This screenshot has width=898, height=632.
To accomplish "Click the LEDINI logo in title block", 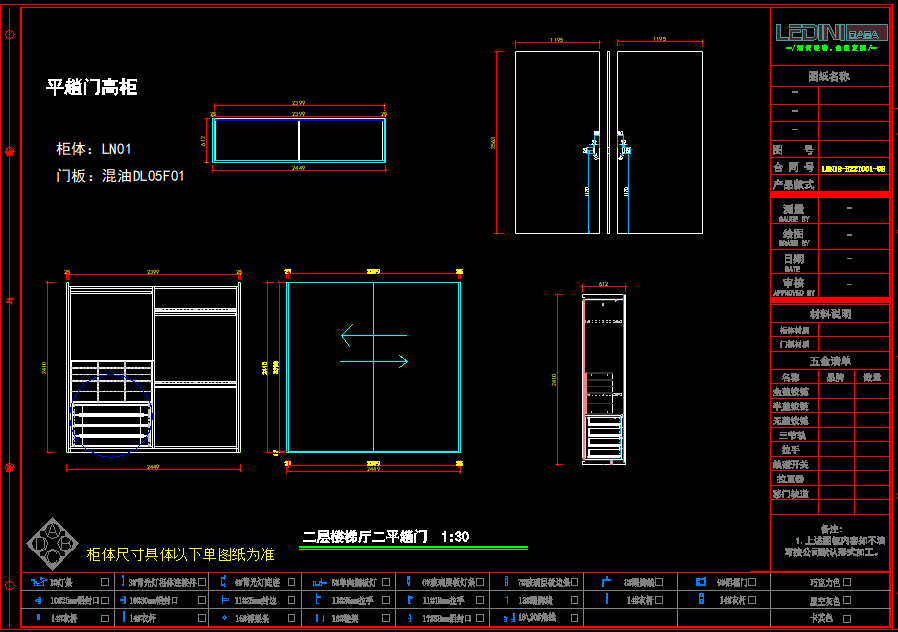I will tap(829, 33).
